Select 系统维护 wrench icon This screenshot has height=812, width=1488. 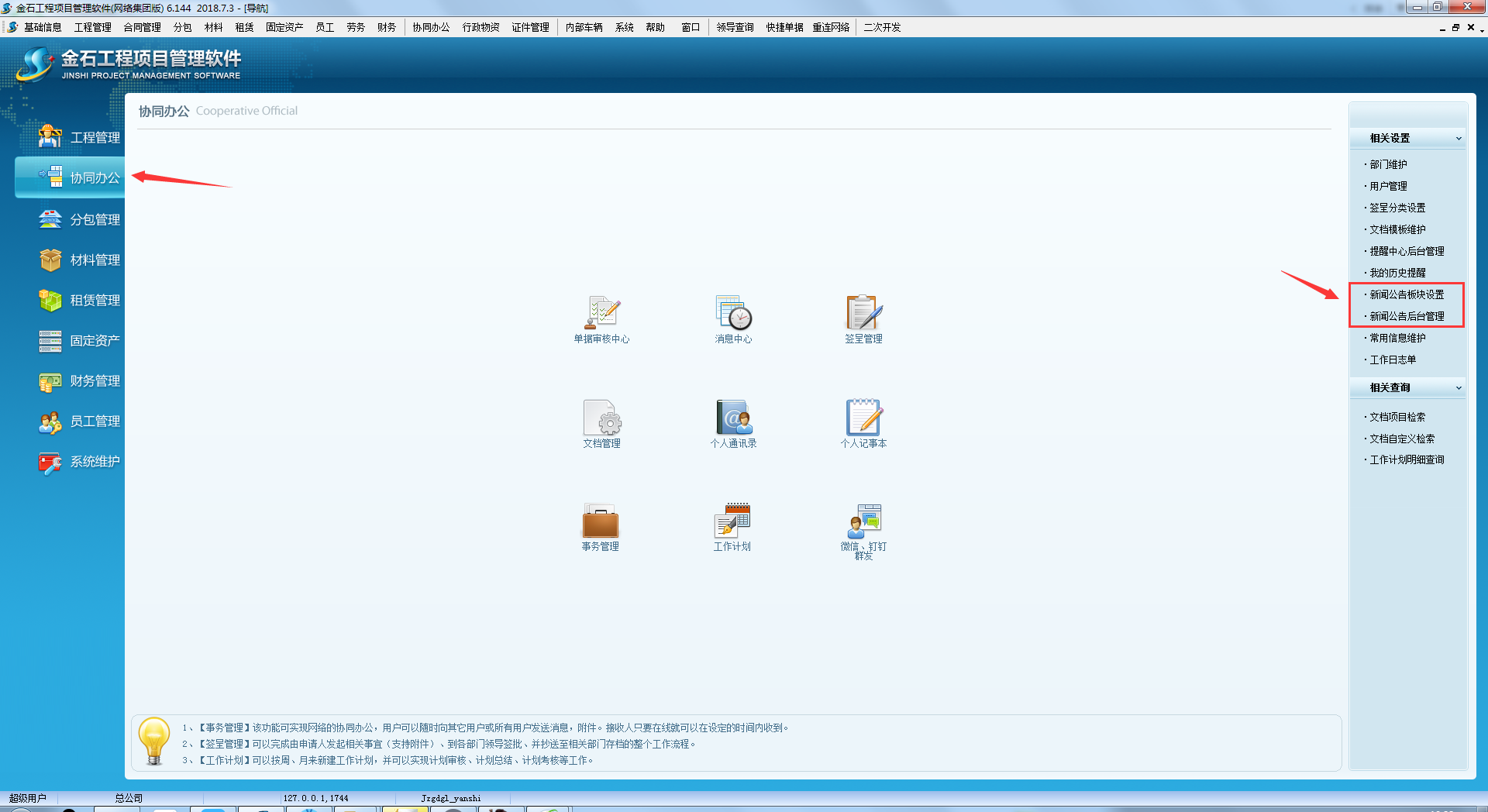[x=50, y=462]
